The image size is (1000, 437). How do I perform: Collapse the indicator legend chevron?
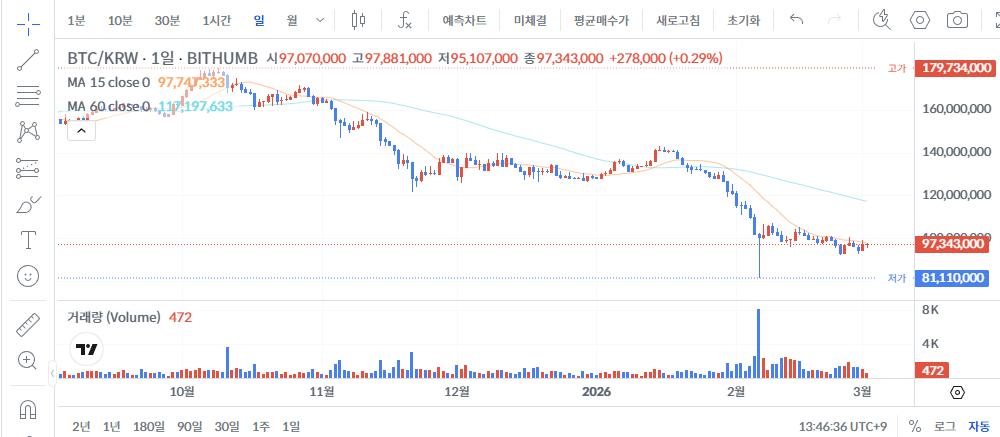pos(81,129)
